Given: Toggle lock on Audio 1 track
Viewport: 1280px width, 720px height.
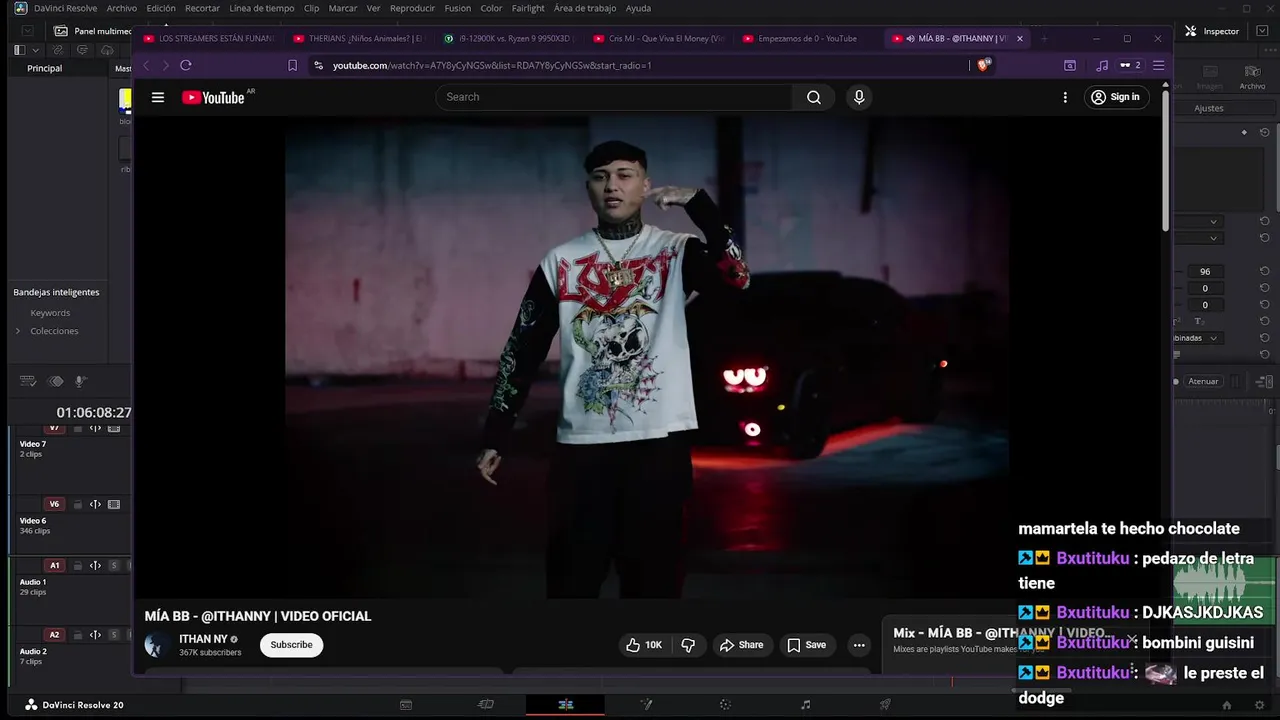Looking at the screenshot, I should (x=78, y=566).
